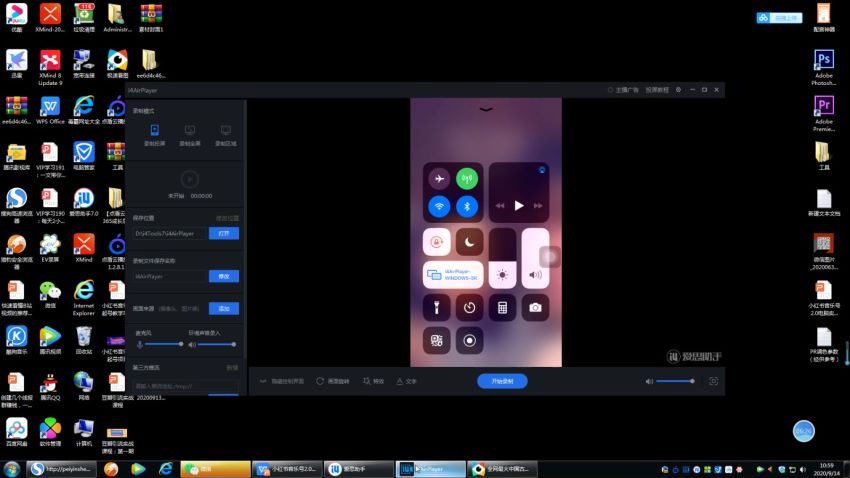
Task: Click the Windows Start button
Action: [11, 469]
